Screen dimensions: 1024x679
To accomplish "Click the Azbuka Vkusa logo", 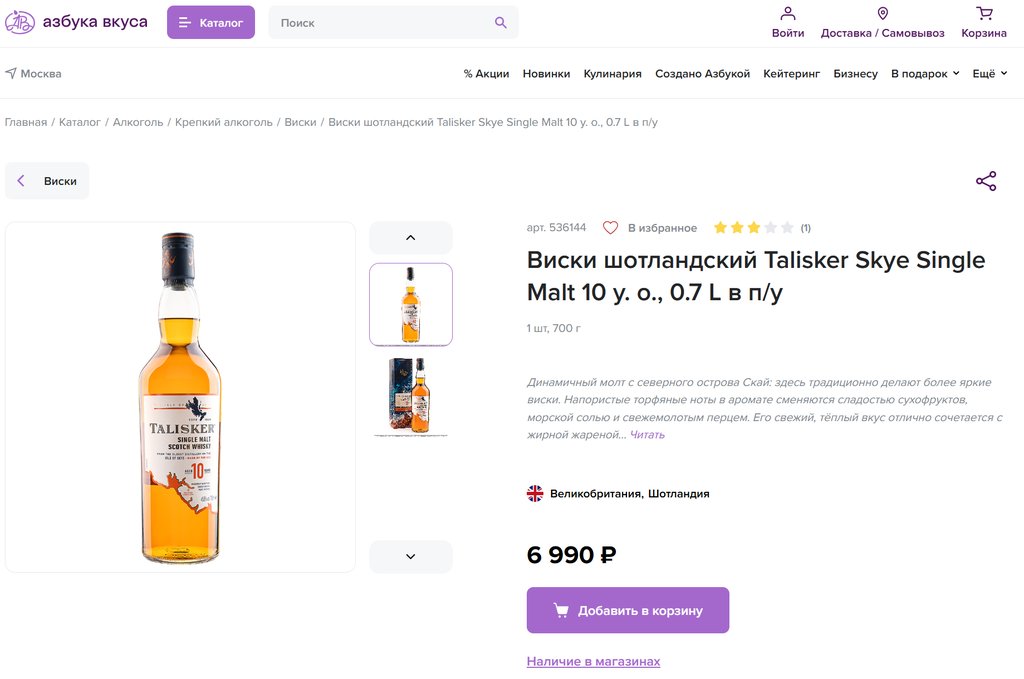I will pyautogui.click(x=76, y=22).
